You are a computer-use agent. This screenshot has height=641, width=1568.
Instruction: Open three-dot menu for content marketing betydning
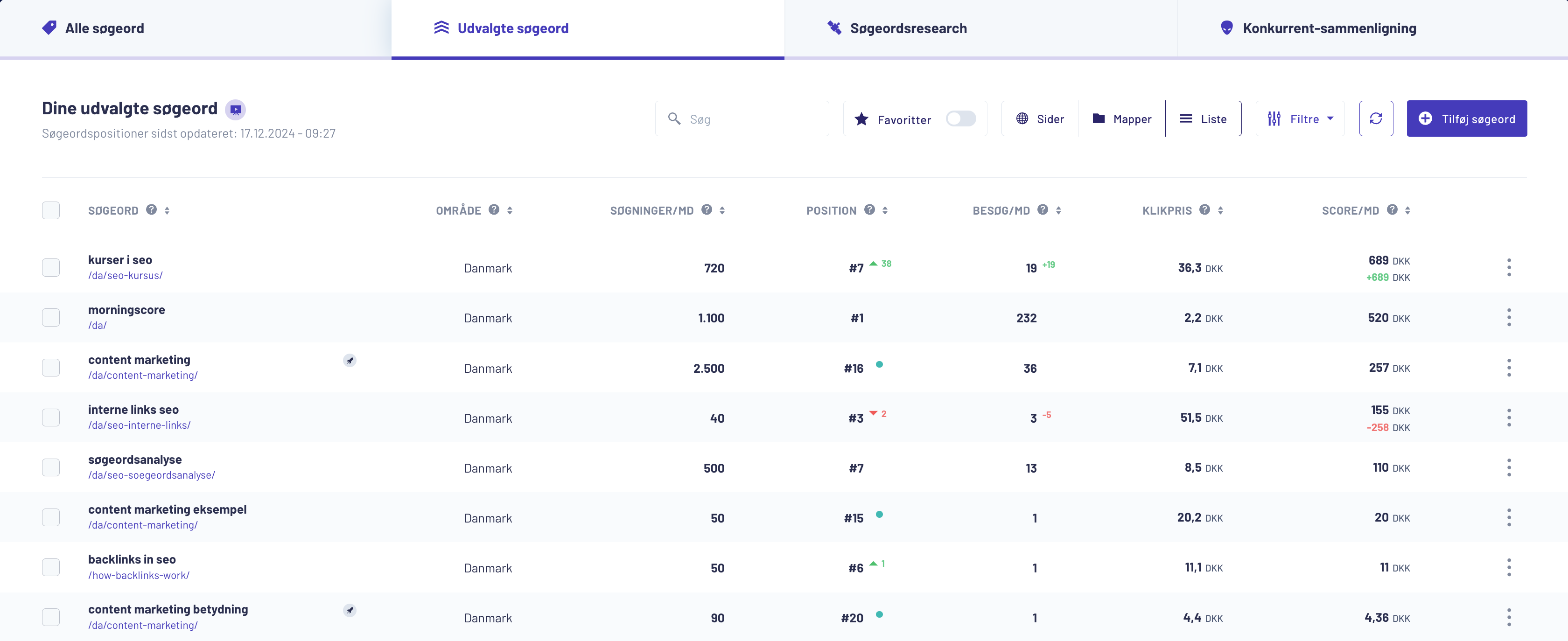click(x=1509, y=617)
